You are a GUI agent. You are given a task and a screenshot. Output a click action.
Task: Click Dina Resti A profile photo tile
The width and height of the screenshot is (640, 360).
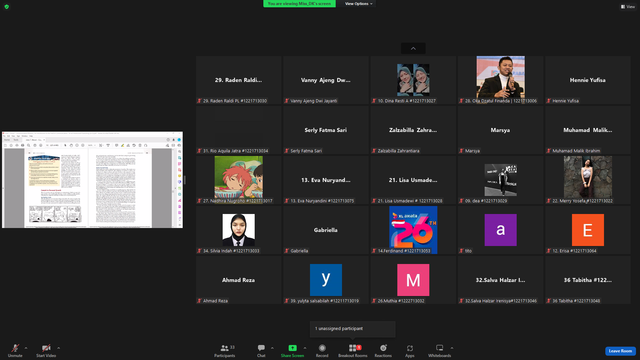pos(413,80)
